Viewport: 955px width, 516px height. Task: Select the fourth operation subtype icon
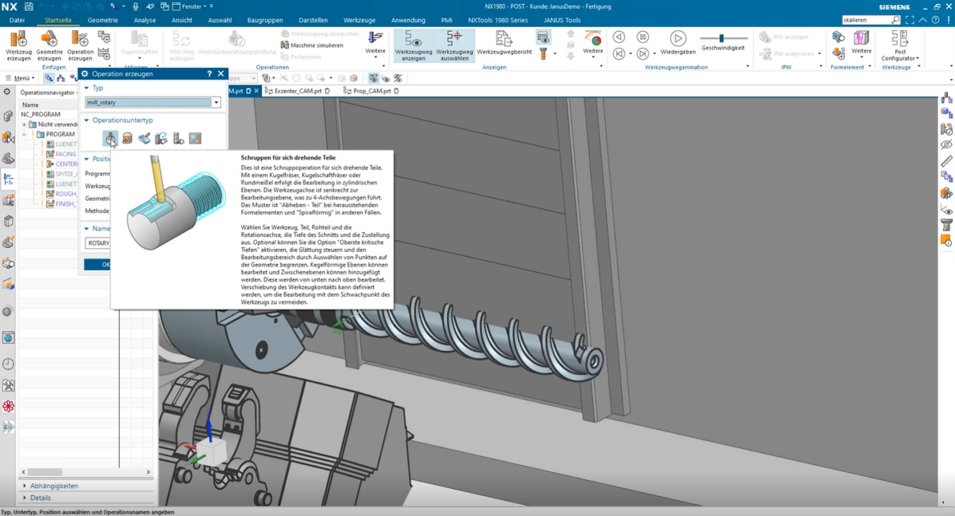click(x=161, y=139)
